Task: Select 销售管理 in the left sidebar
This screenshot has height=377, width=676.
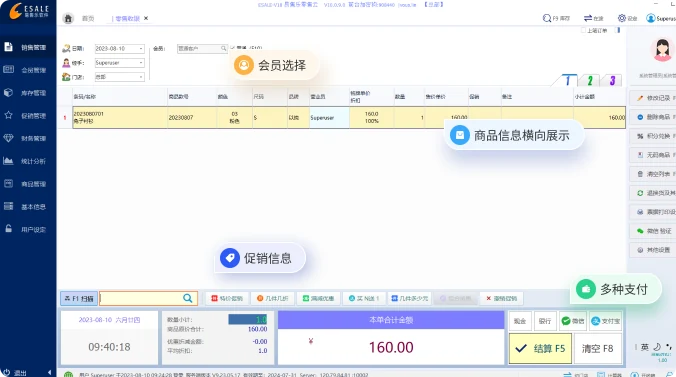Action: [x=28, y=47]
